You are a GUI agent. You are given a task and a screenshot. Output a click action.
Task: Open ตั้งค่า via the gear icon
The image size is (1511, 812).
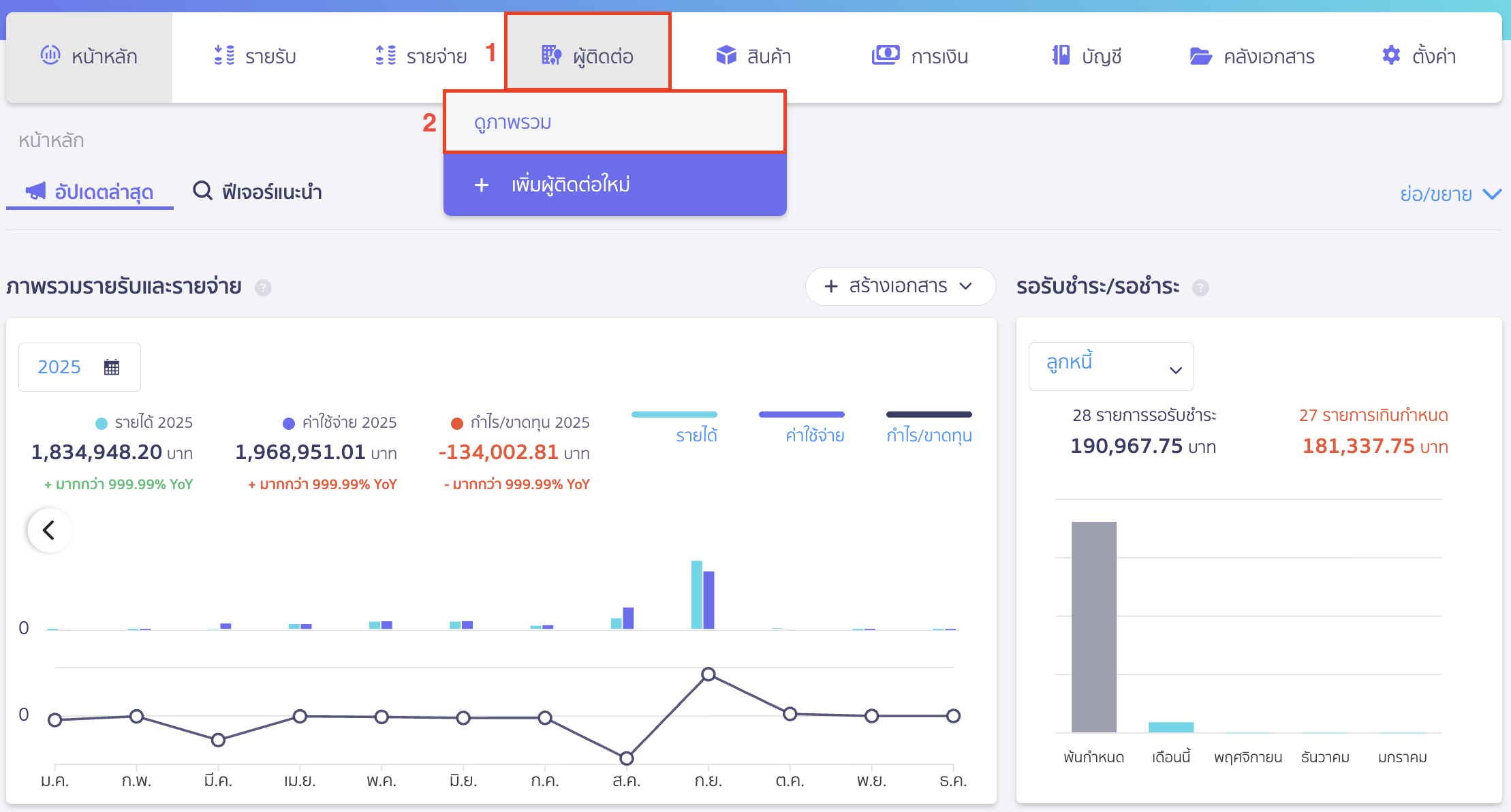pyautogui.click(x=1391, y=55)
